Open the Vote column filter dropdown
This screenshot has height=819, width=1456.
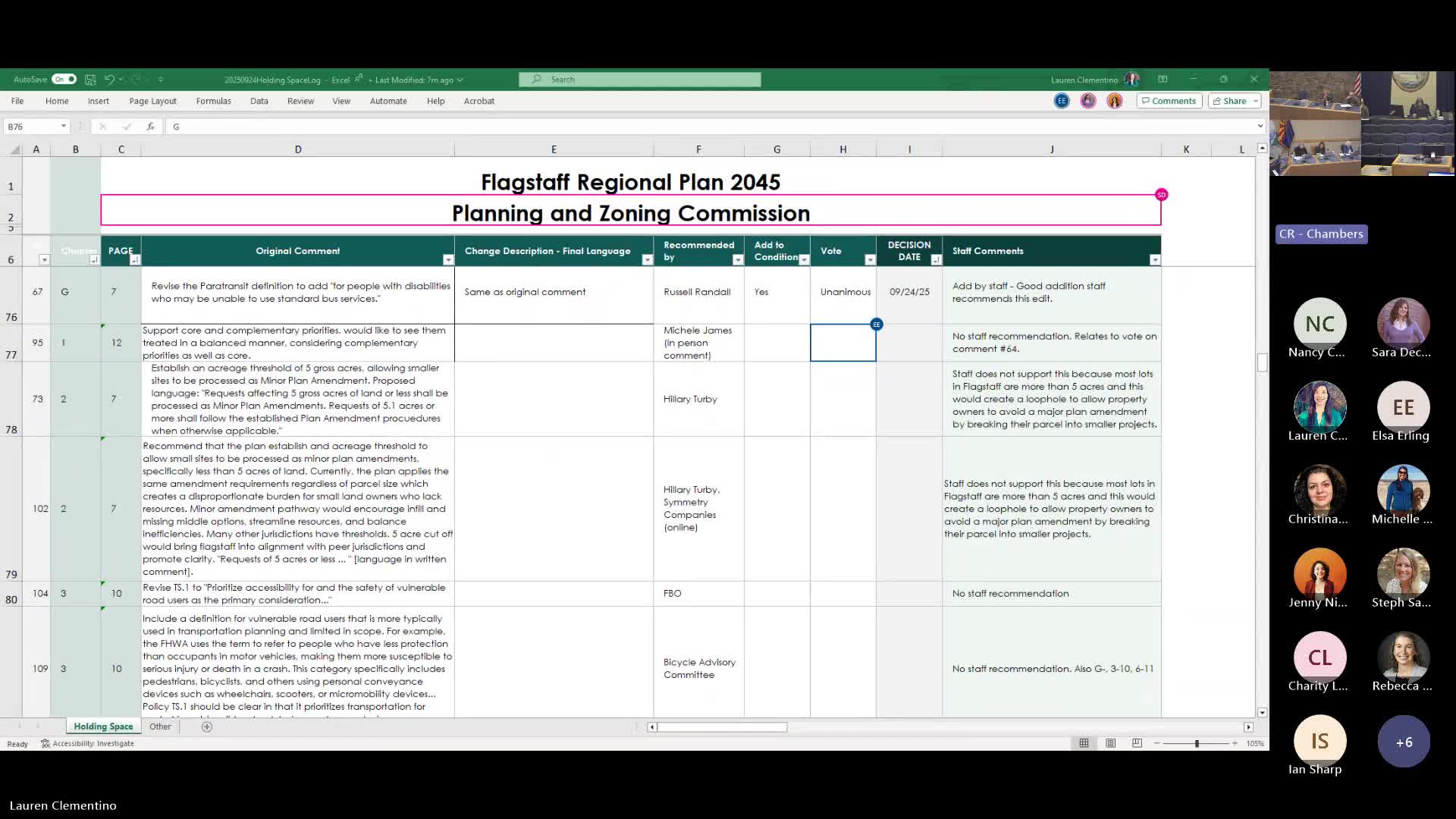point(870,260)
